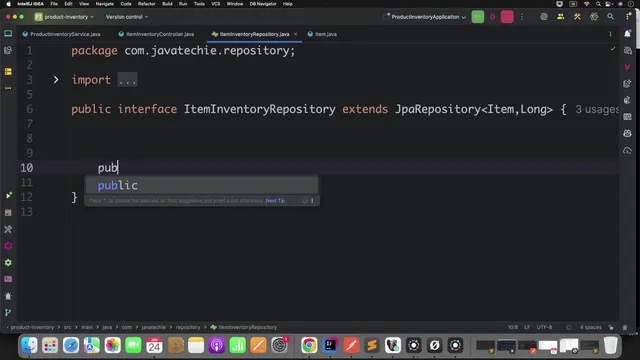Open the DB Navigator menu

coord(263,4)
